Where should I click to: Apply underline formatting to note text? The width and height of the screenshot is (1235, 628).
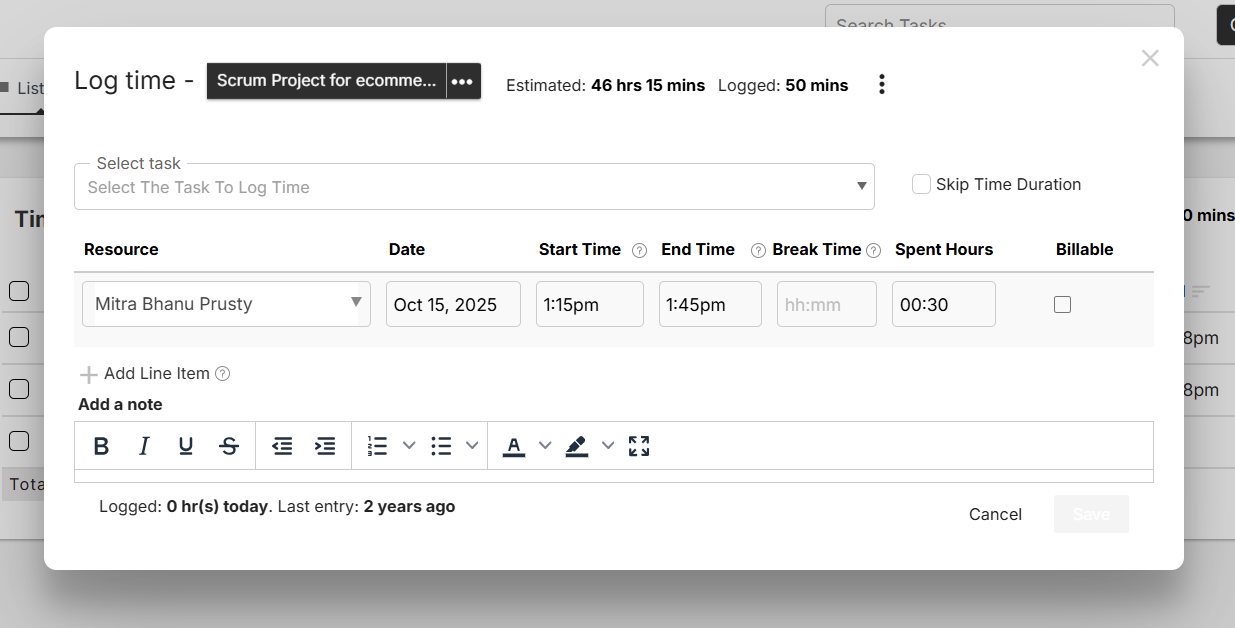coord(186,446)
